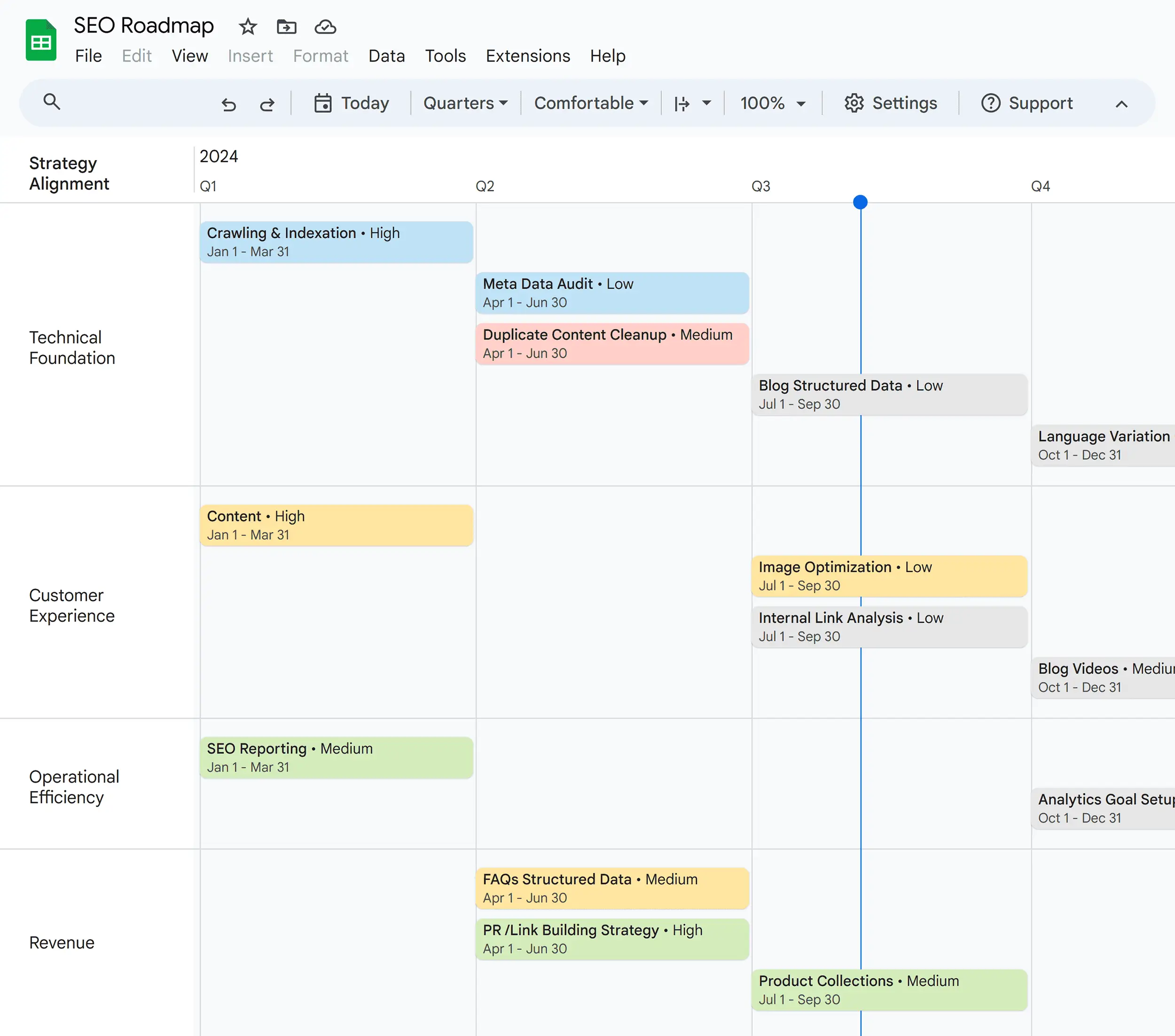Open the Comfortable card density dropdown
This screenshot has width=1175, height=1036.
pos(590,103)
